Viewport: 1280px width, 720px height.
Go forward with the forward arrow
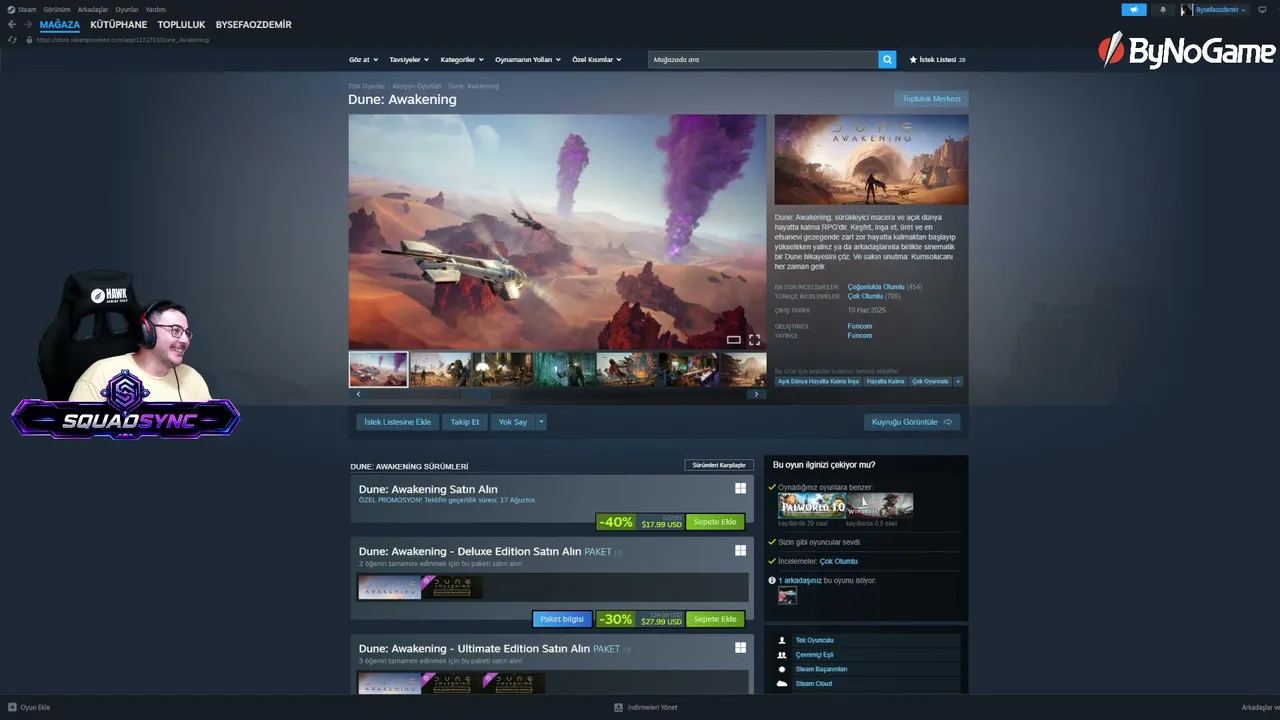tap(28, 24)
